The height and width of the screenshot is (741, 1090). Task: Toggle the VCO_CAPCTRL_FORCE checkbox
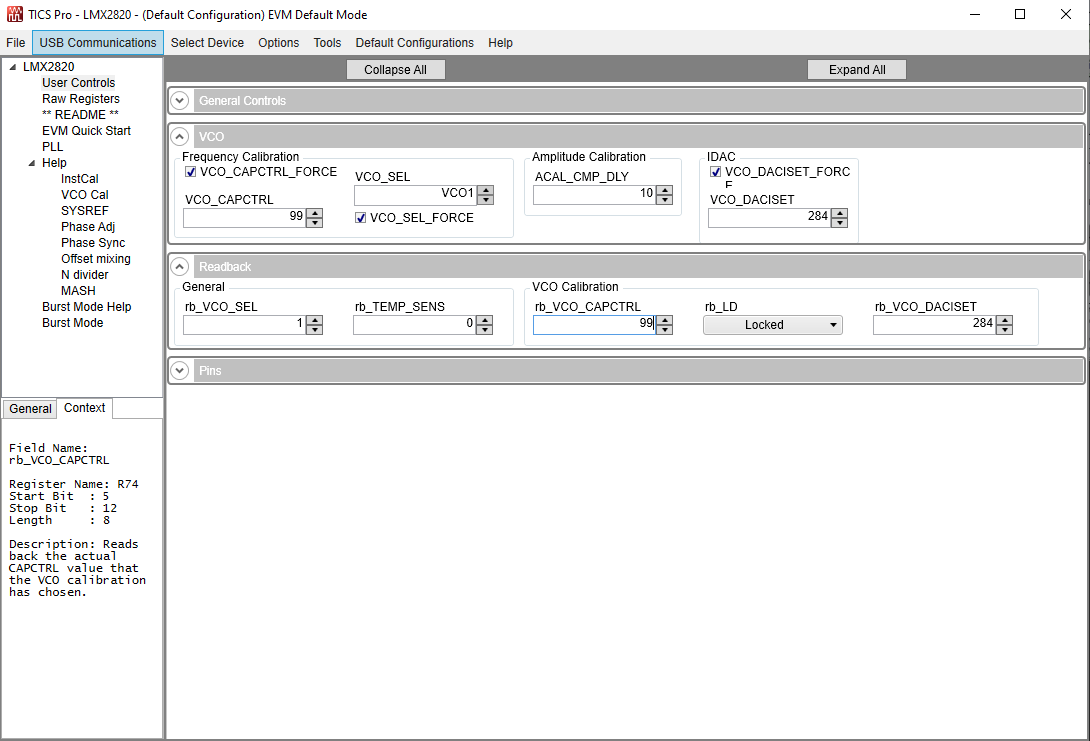(190, 172)
